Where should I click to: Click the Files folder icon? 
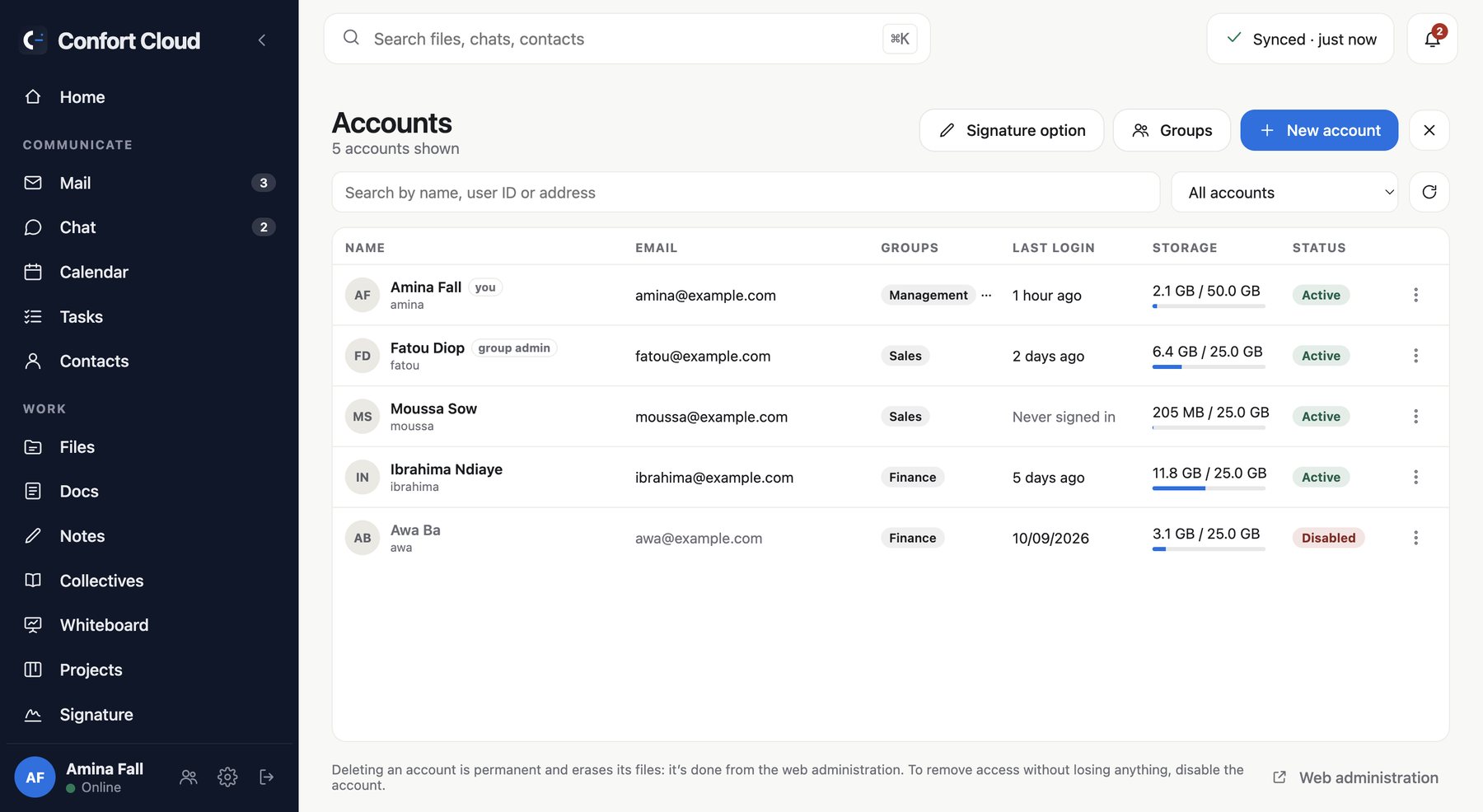pyautogui.click(x=33, y=447)
